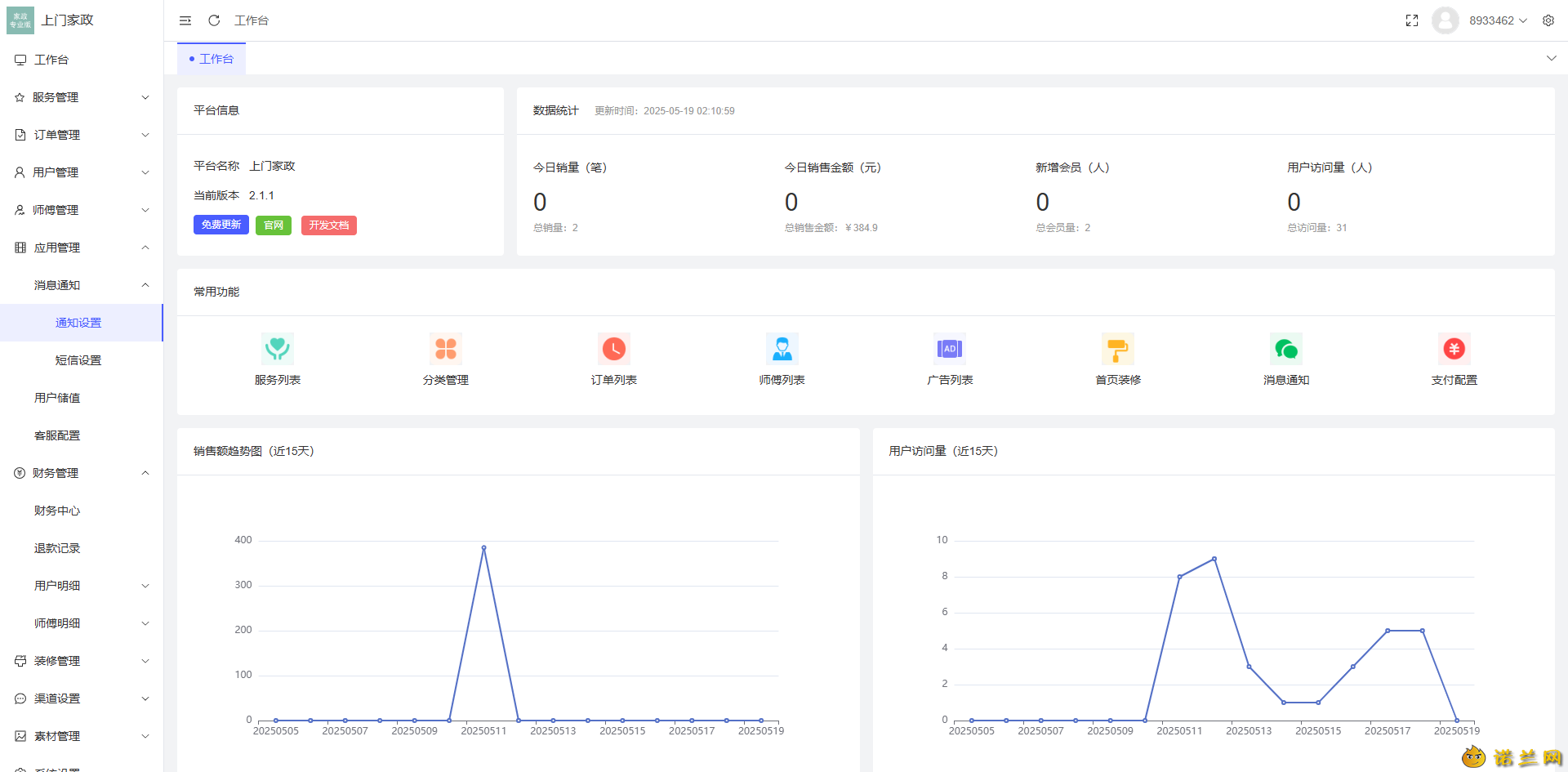Open the 客服配置 menu item
This screenshot has height=772, width=1568.
(x=82, y=435)
